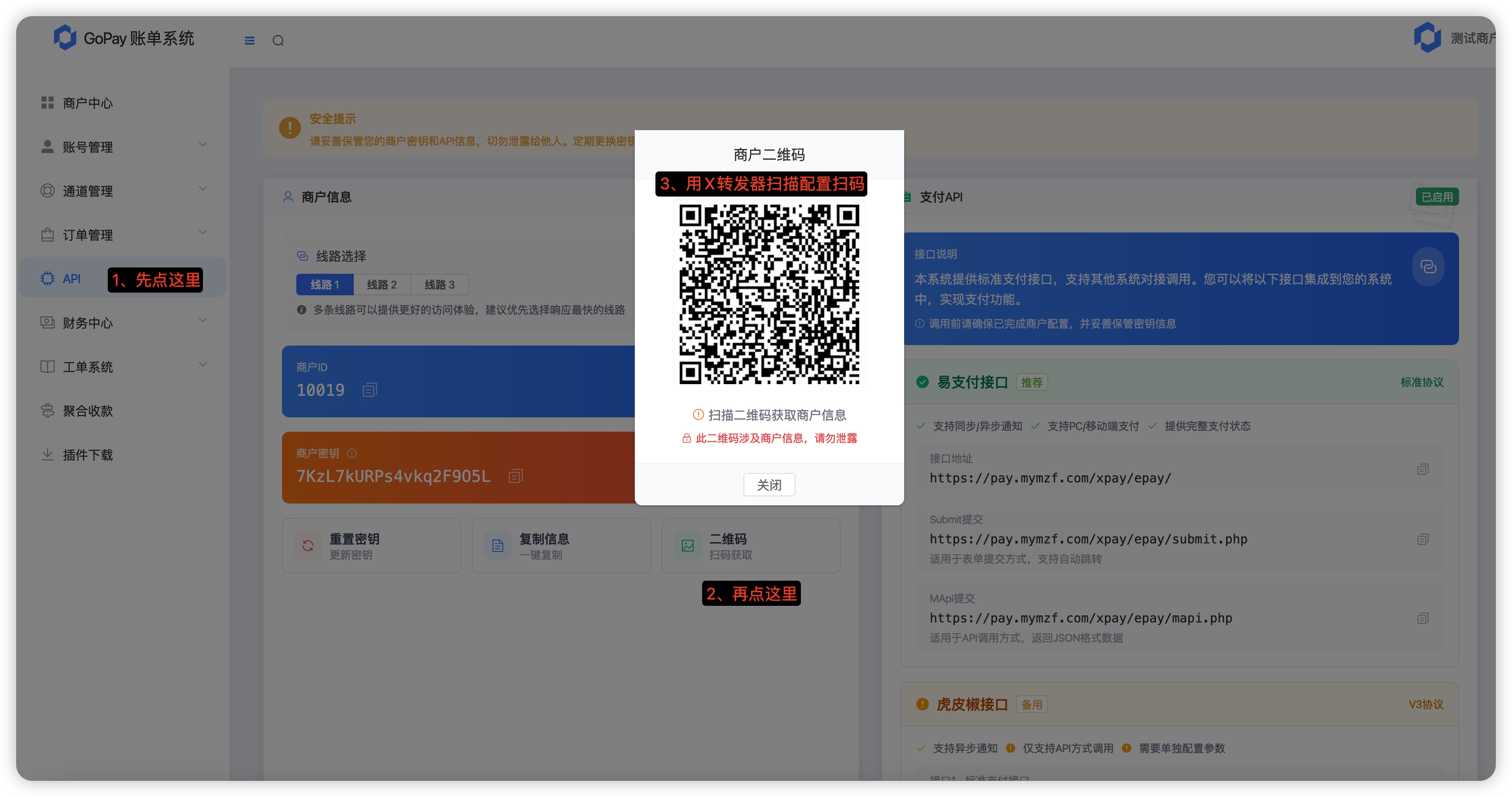Click 测试商户 username in header

(1473, 38)
